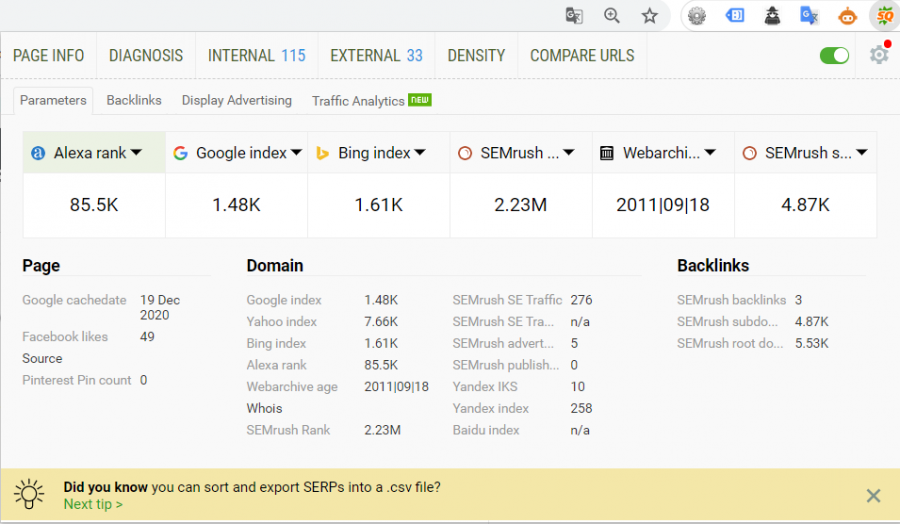Click the Alexa rank value 85.5K cell
900x524 pixels.
94,205
